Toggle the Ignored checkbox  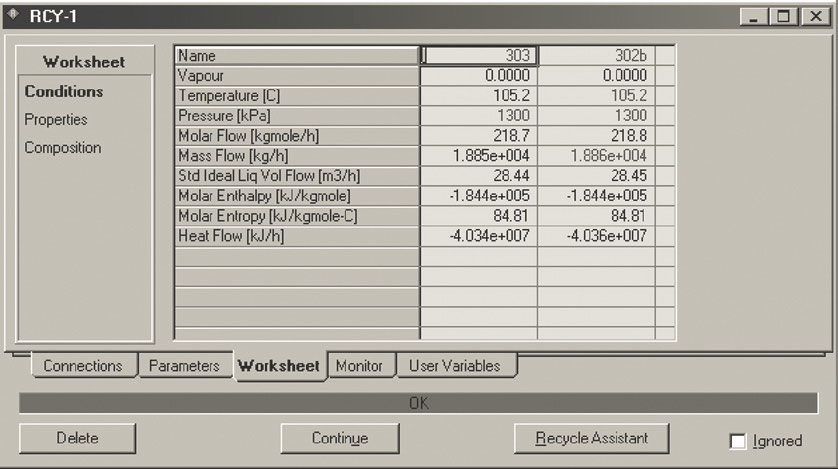[x=739, y=440]
